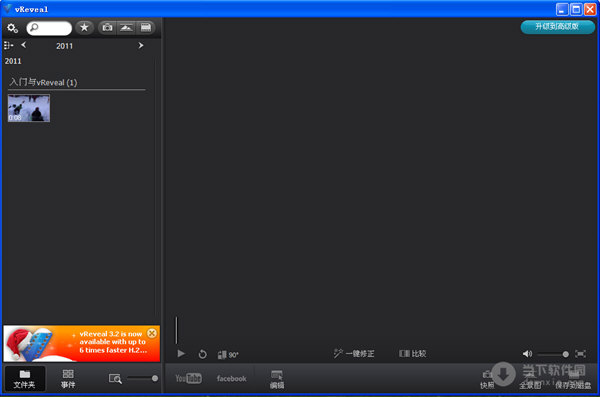600x397 pixels.
Task: Click the 一键修正 one-click fix button
Action: pyautogui.click(x=354, y=354)
